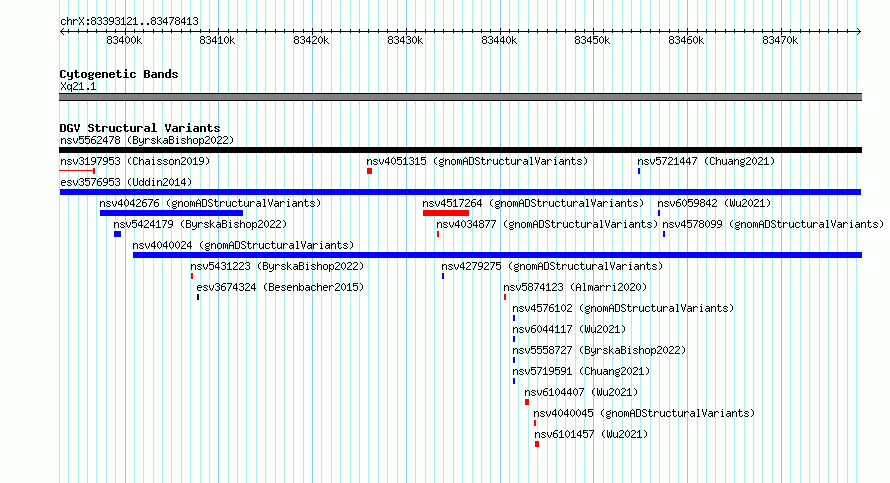Open nsv5558727 (ByrskaBishop2022) label
The image size is (890, 483).
(599, 350)
